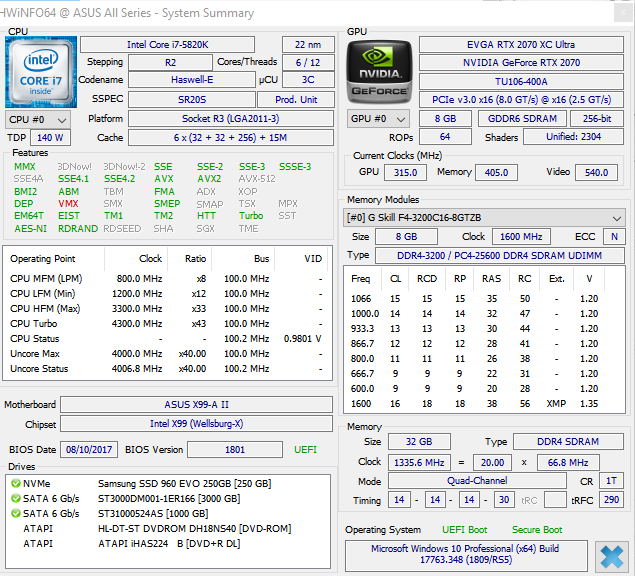Click the ASUS X99-A II motherboard field
The image size is (635, 576).
pos(196,405)
